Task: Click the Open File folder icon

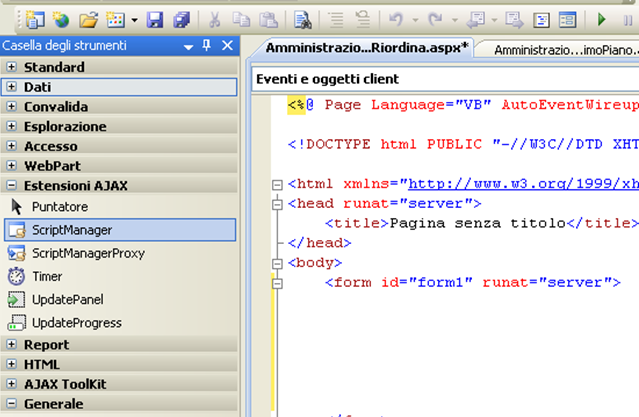Action: point(88,19)
